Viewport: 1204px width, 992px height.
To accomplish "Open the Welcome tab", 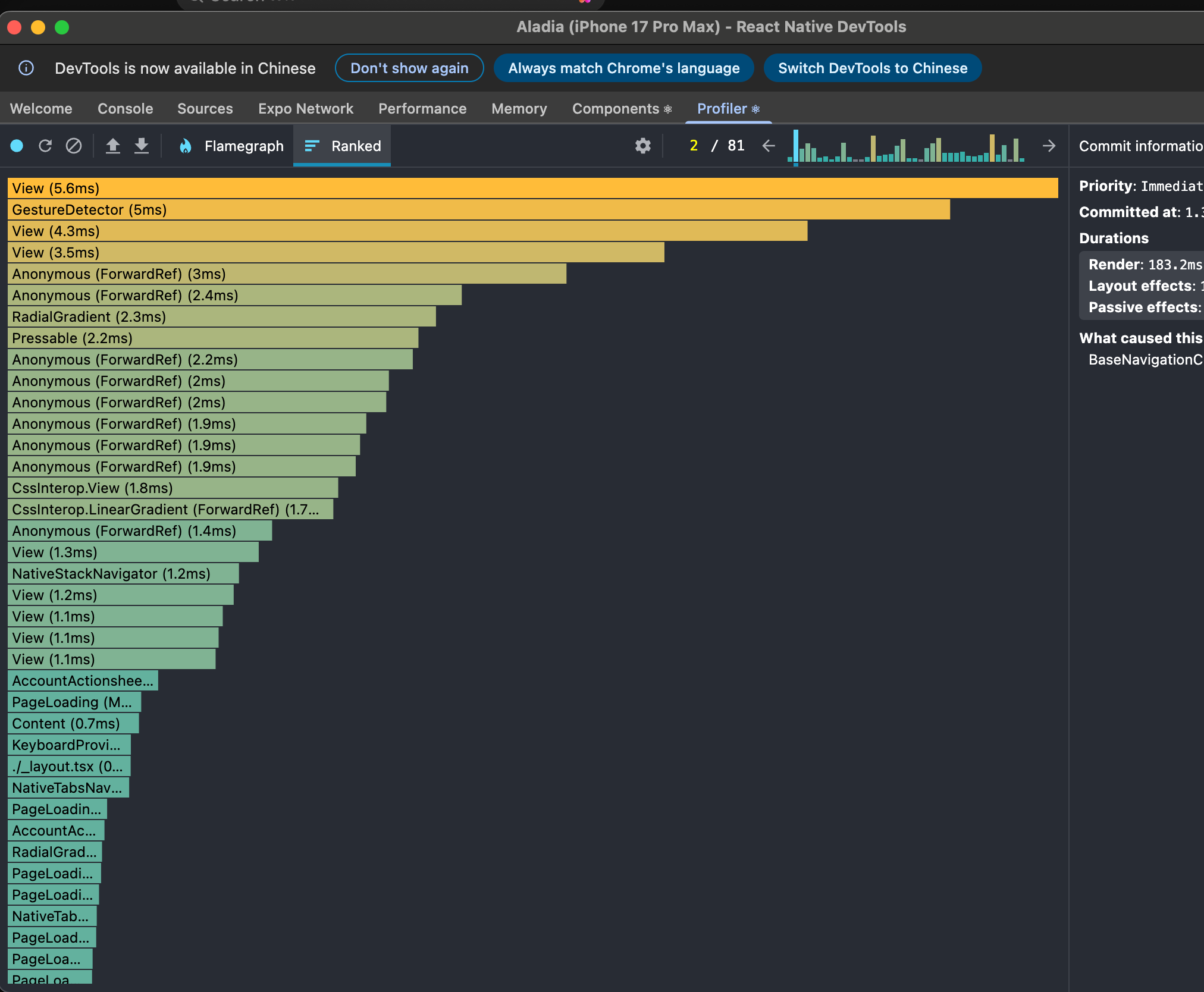I will pyautogui.click(x=41, y=109).
